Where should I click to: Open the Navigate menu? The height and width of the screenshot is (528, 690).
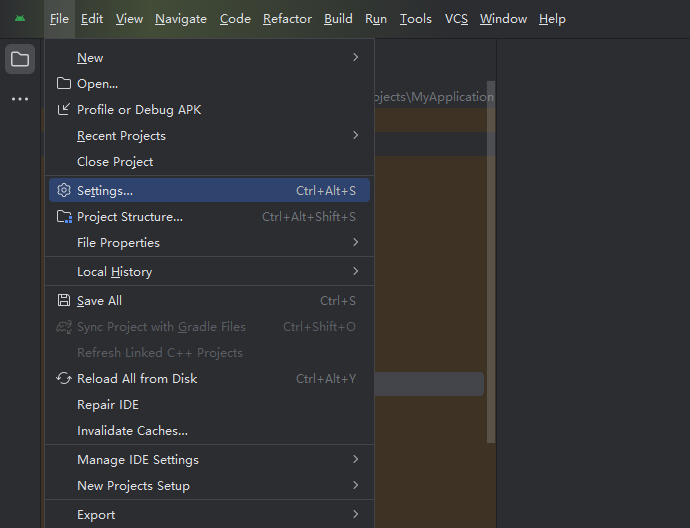181,19
